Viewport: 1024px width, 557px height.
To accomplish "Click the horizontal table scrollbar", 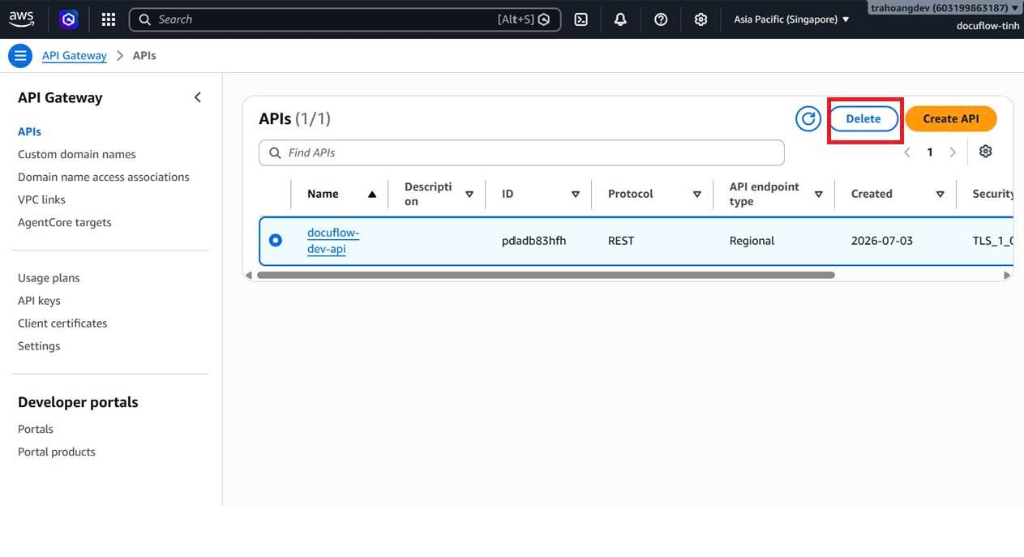I will pyautogui.click(x=546, y=275).
